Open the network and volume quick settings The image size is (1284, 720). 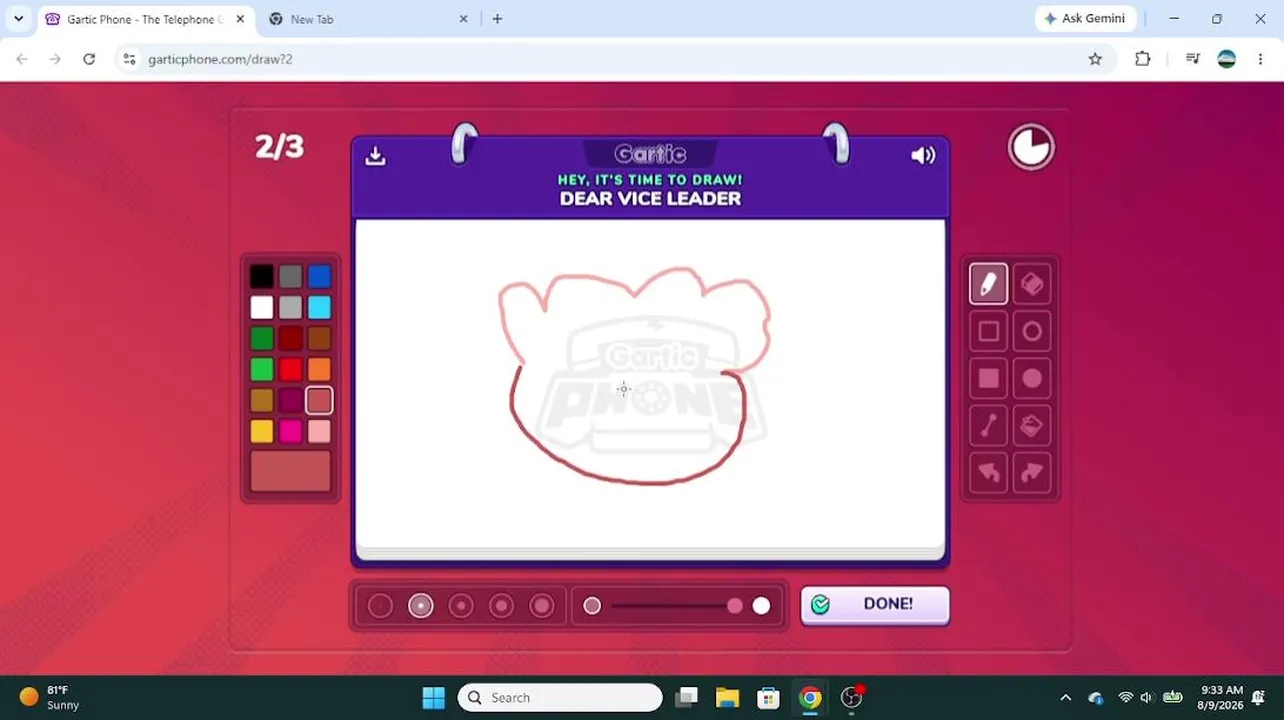1149,697
